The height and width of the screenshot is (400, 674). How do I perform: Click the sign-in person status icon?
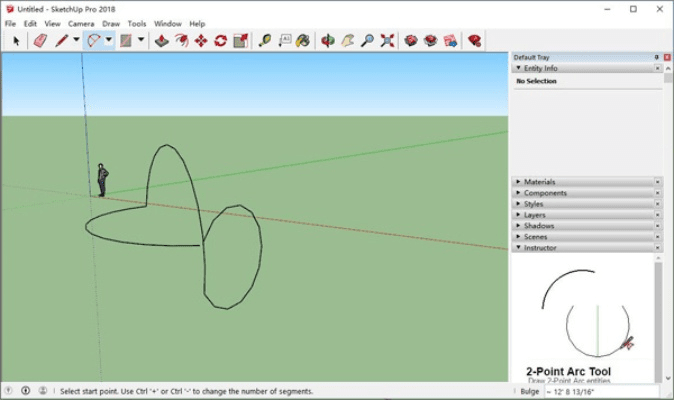[x=43, y=391]
